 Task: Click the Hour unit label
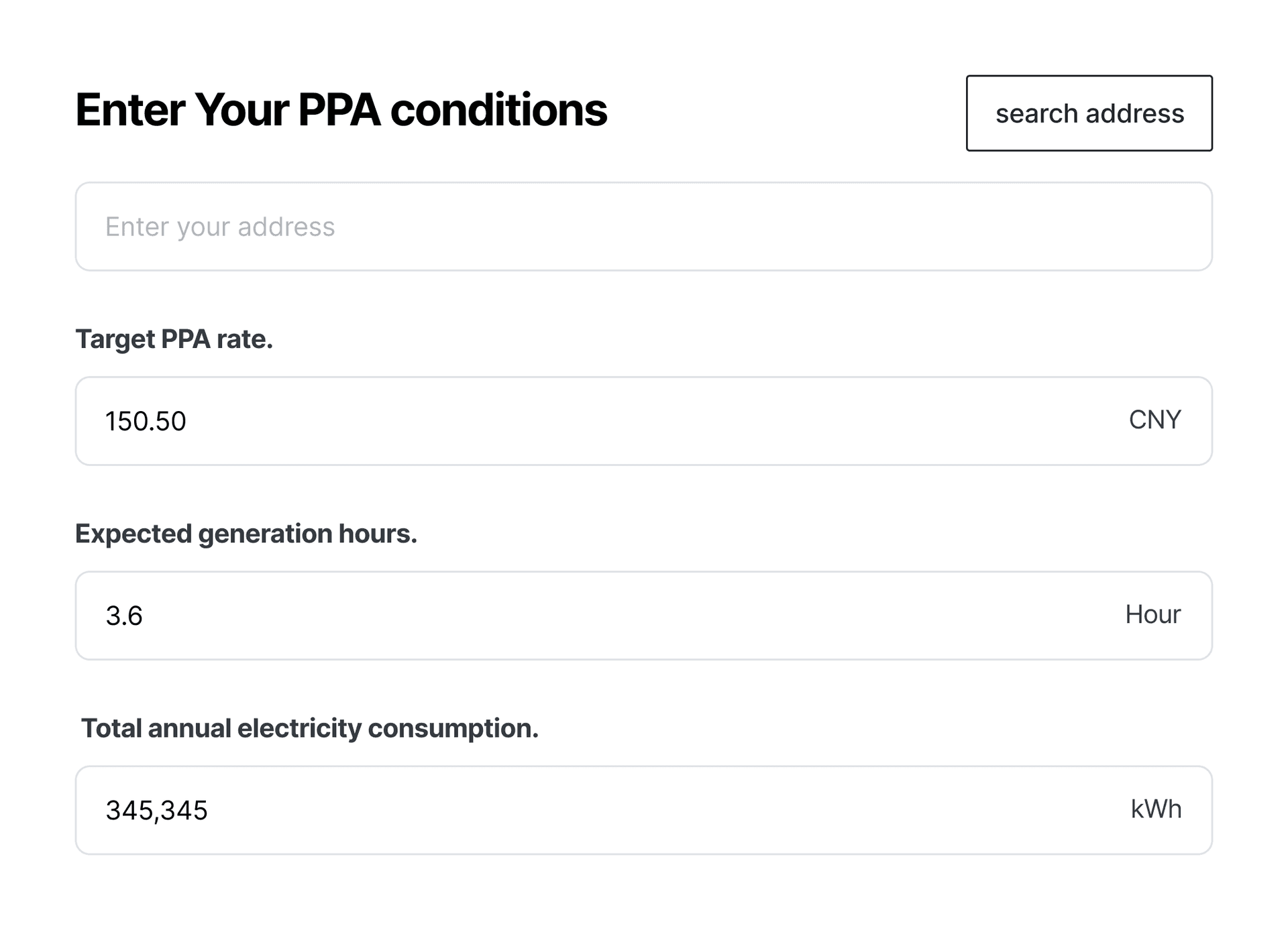1152,615
